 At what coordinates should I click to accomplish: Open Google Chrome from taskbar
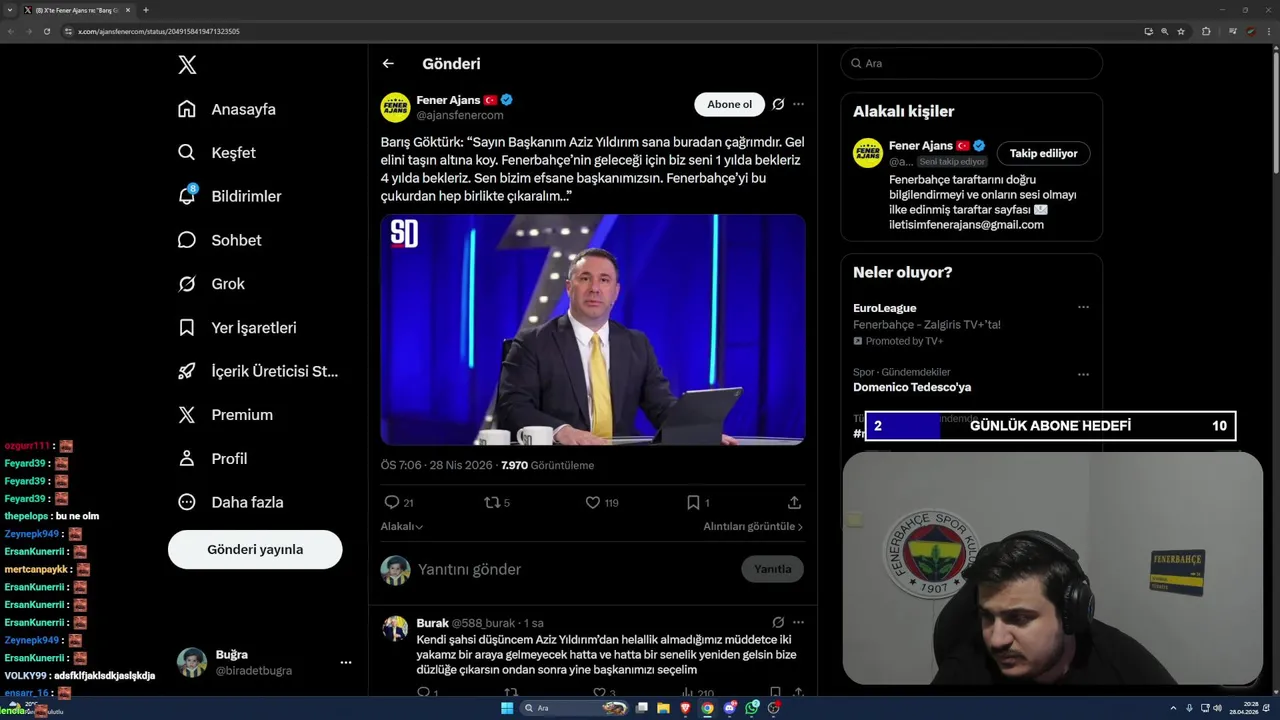(707, 708)
